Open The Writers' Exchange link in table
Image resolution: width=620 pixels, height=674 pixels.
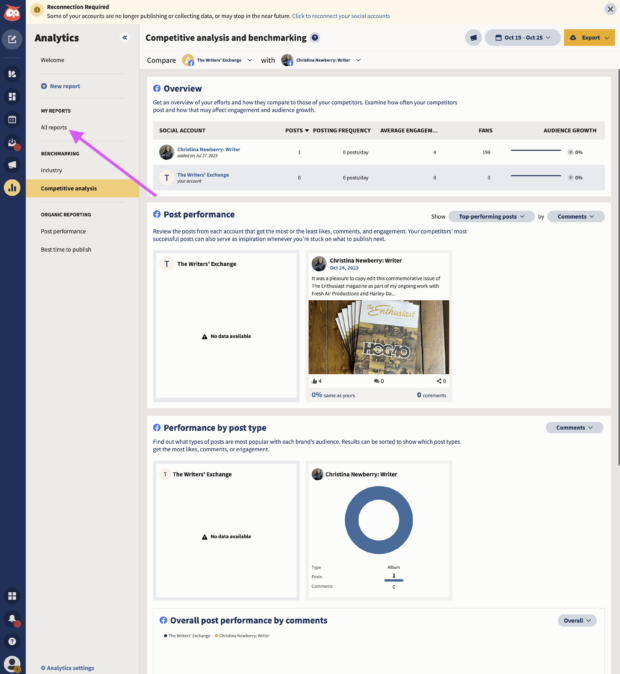[x=203, y=175]
